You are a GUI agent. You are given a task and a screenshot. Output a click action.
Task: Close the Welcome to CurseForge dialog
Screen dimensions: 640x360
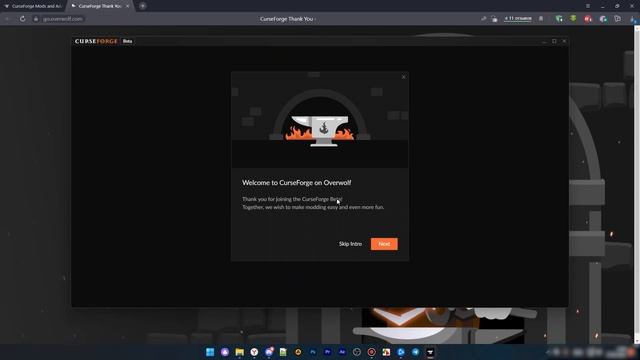(x=404, y=77)
